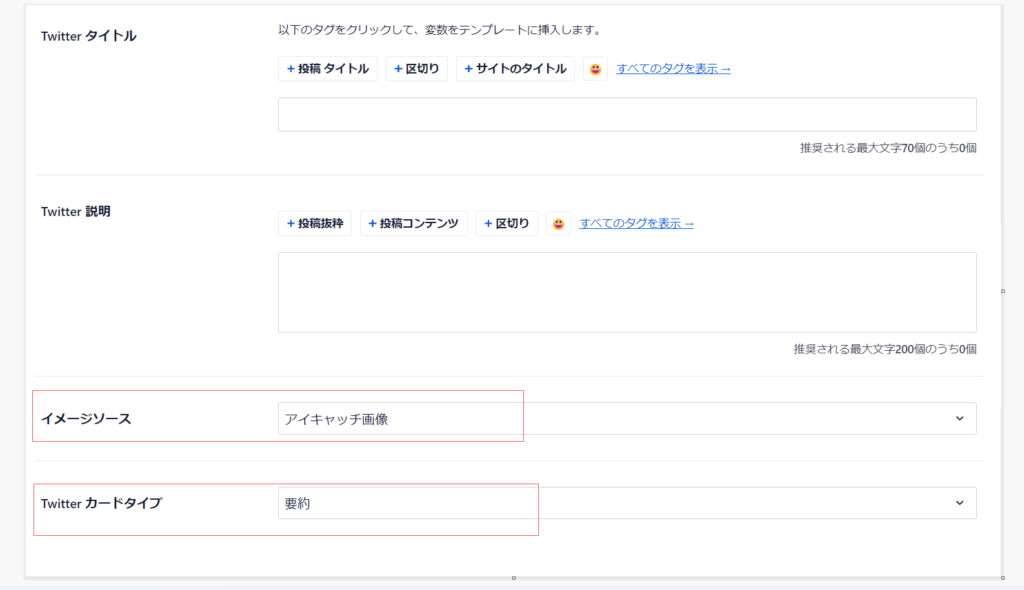Click the 200-character recommended count text
Screen dimensions: 1024x590
coord(885,350)
